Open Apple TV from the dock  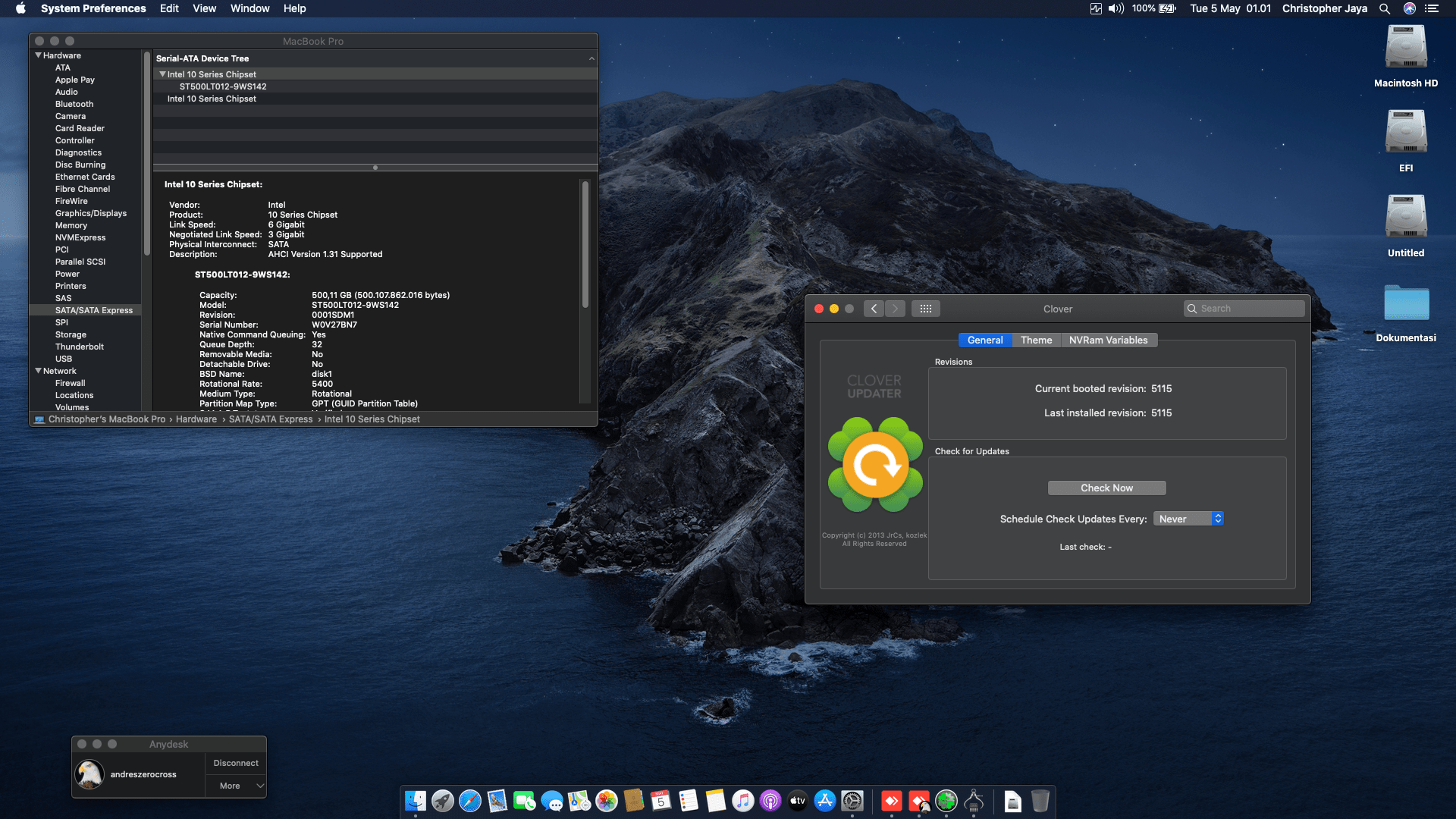coord(798,801)
